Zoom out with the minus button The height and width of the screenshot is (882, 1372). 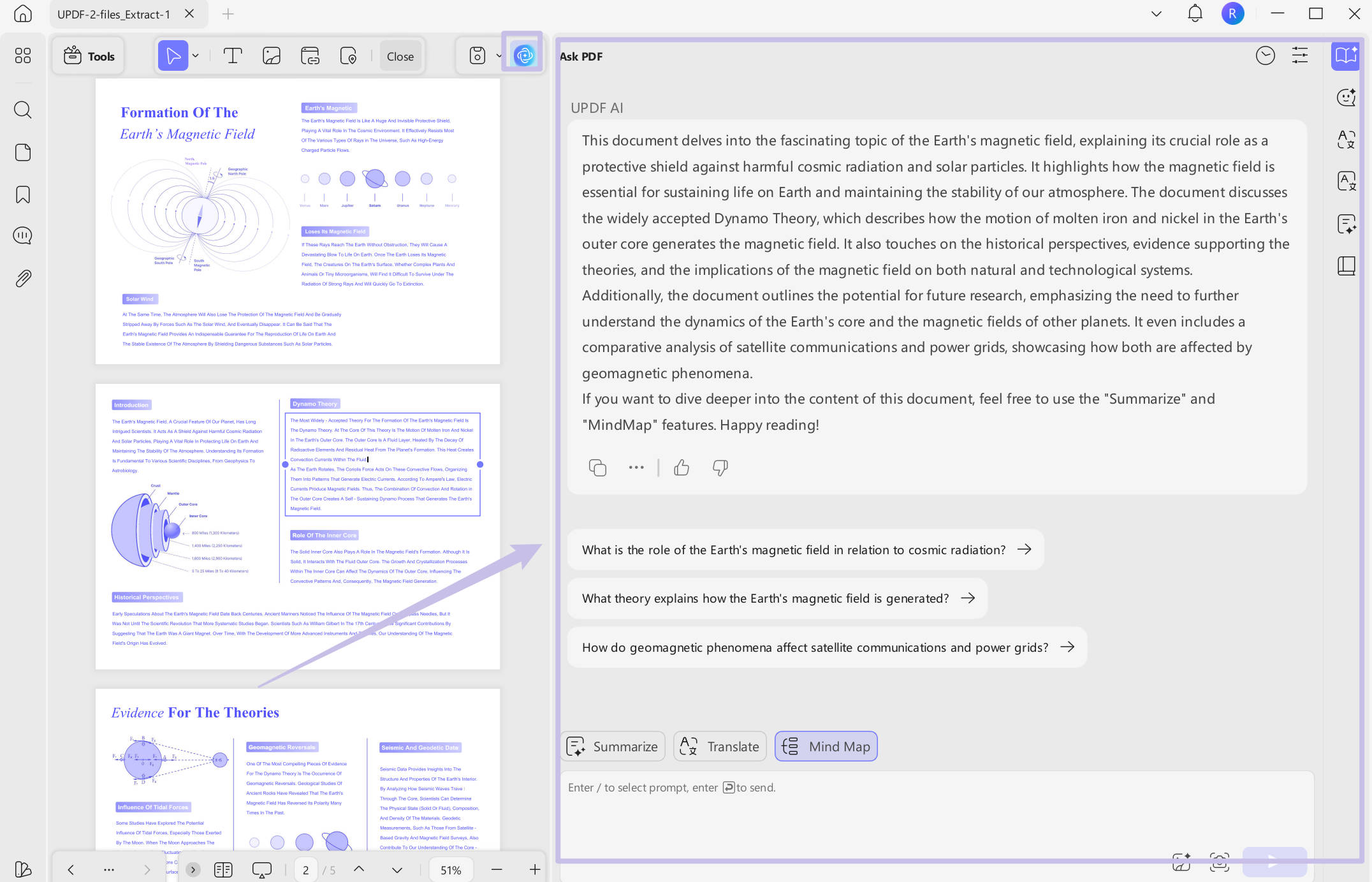(x=497, y=870)
